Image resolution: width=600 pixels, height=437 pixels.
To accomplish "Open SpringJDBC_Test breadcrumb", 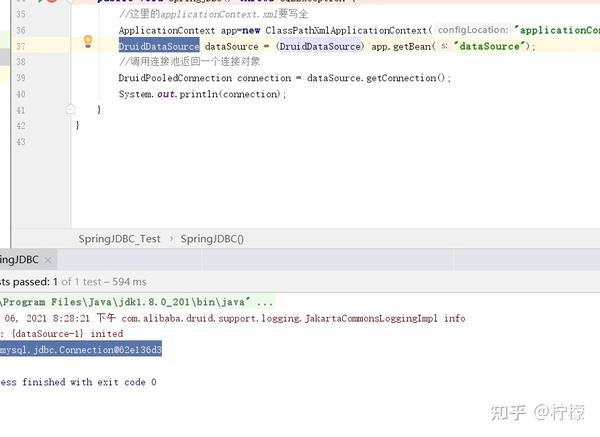I will tap(119, 239).
